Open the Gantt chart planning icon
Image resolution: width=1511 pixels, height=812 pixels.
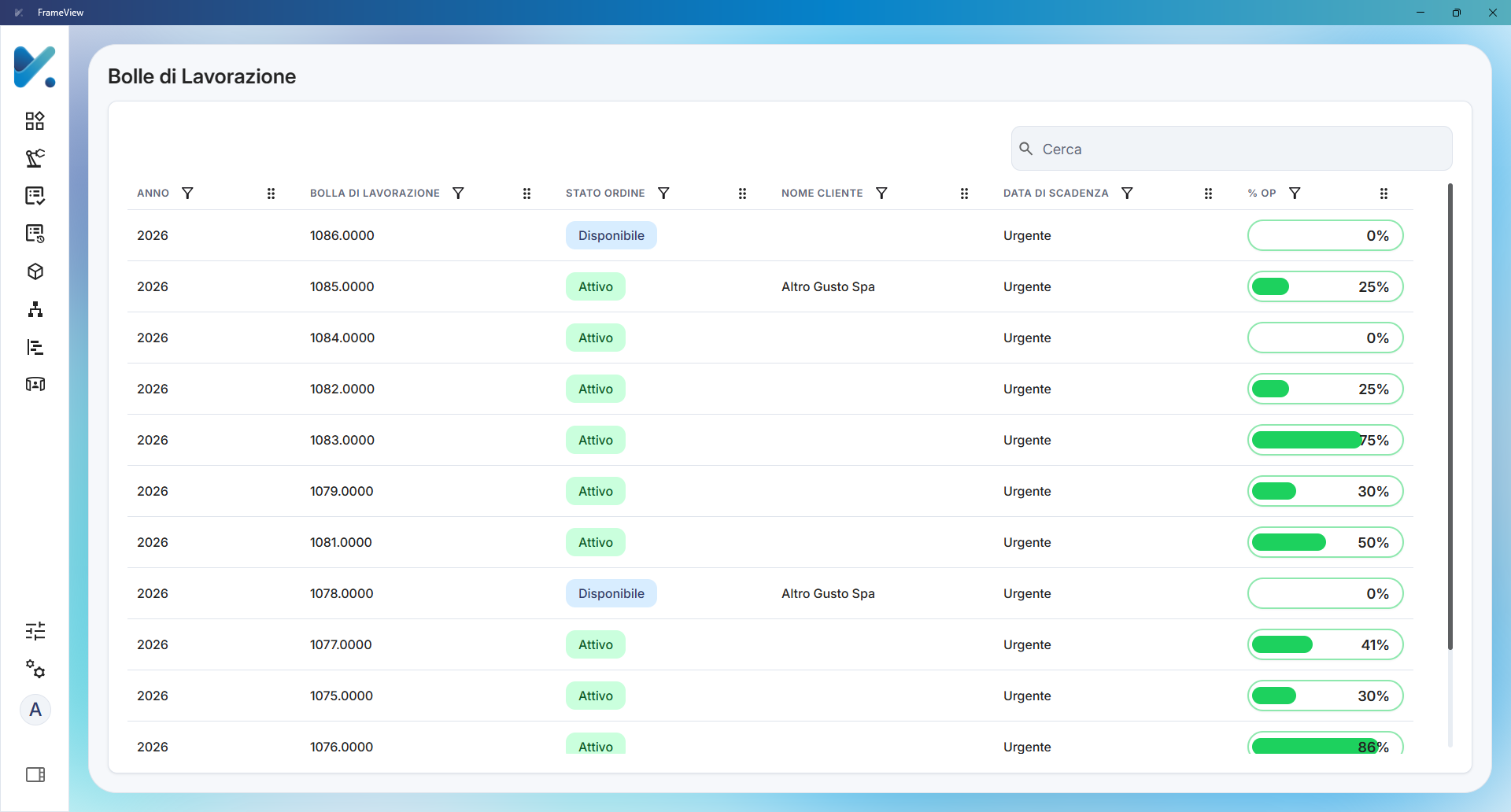coord(35,347)
